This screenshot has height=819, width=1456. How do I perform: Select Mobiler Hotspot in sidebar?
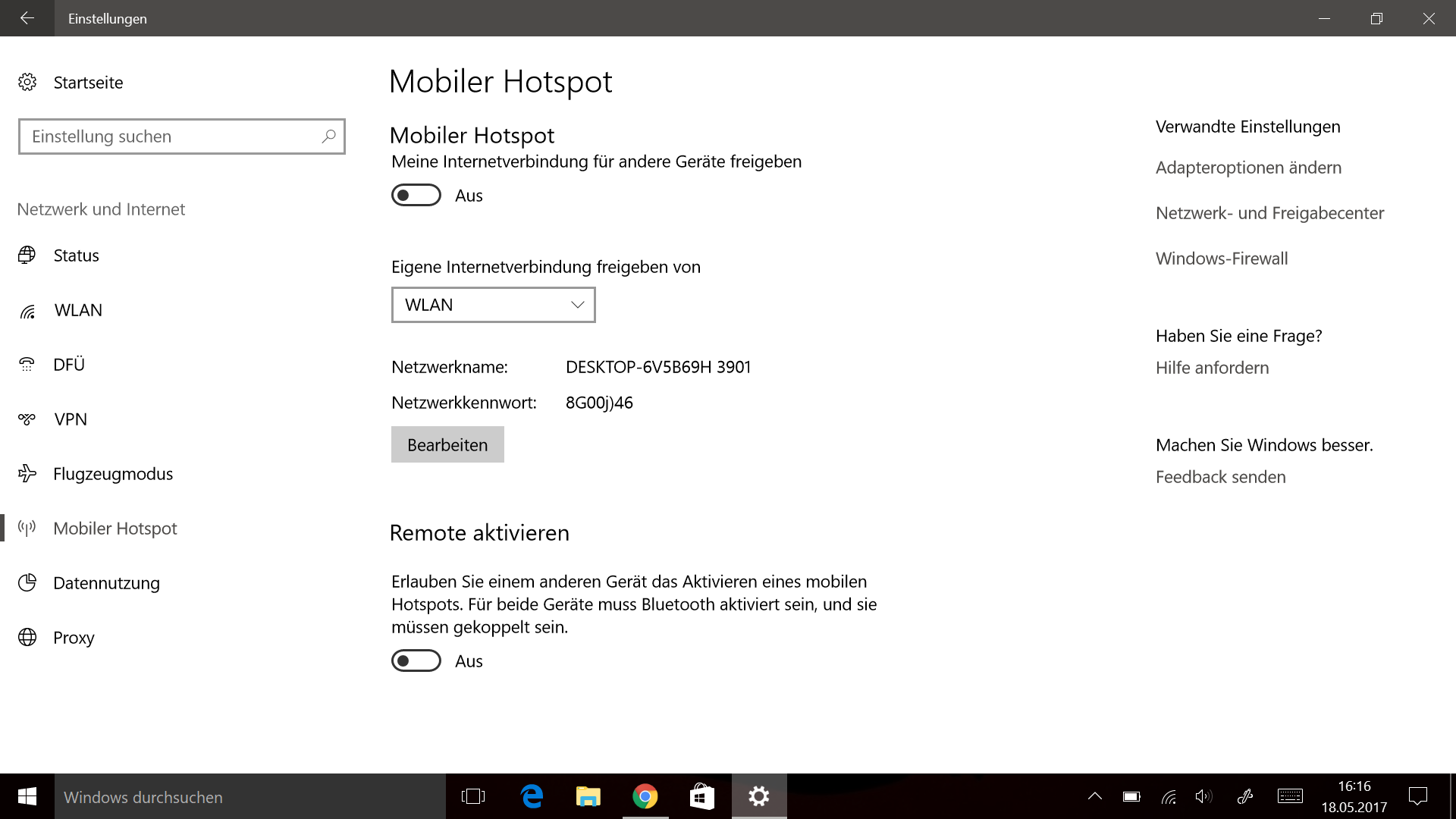(115, 529)
